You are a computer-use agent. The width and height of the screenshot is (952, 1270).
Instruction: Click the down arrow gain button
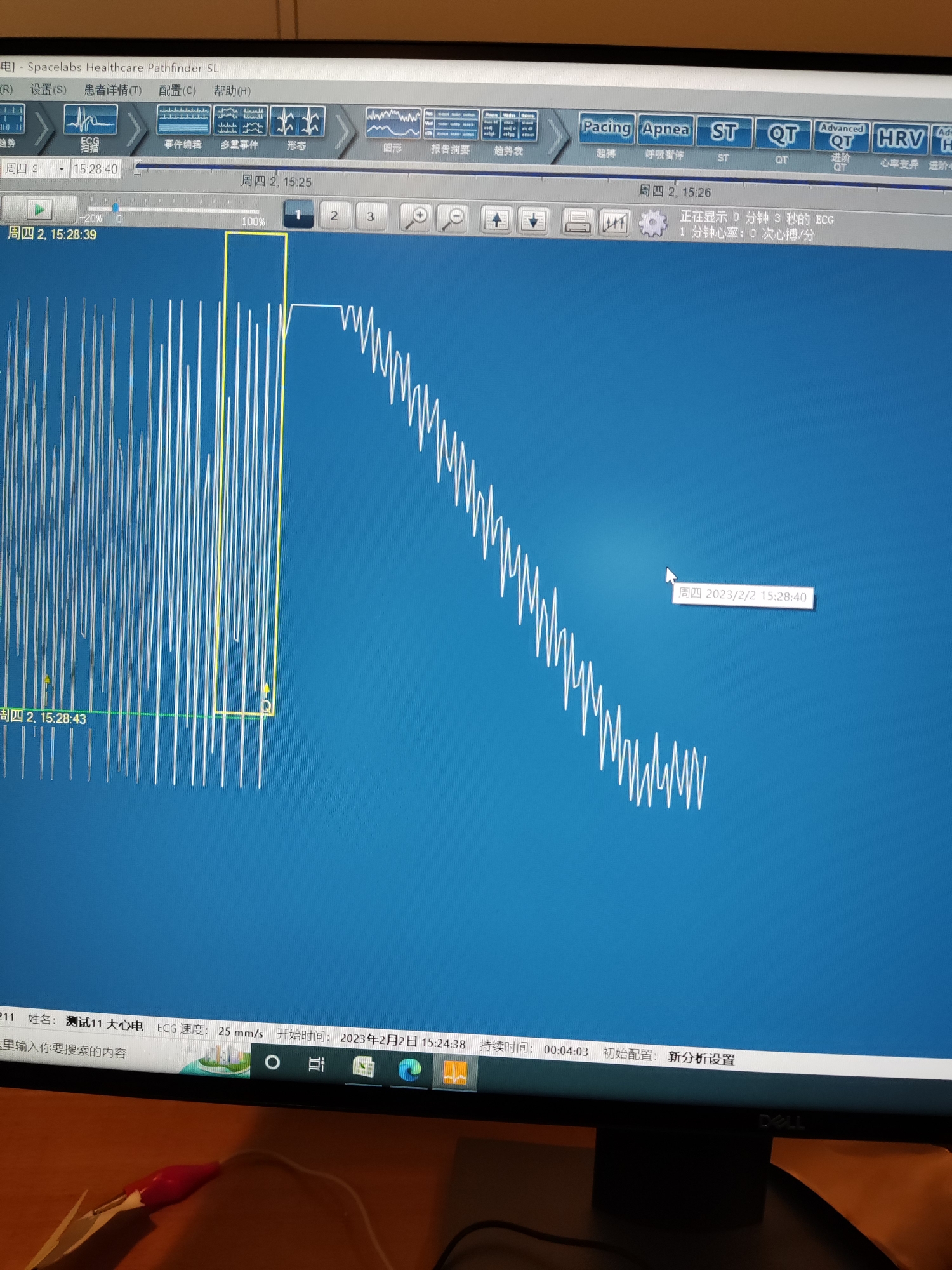(533, 221)
